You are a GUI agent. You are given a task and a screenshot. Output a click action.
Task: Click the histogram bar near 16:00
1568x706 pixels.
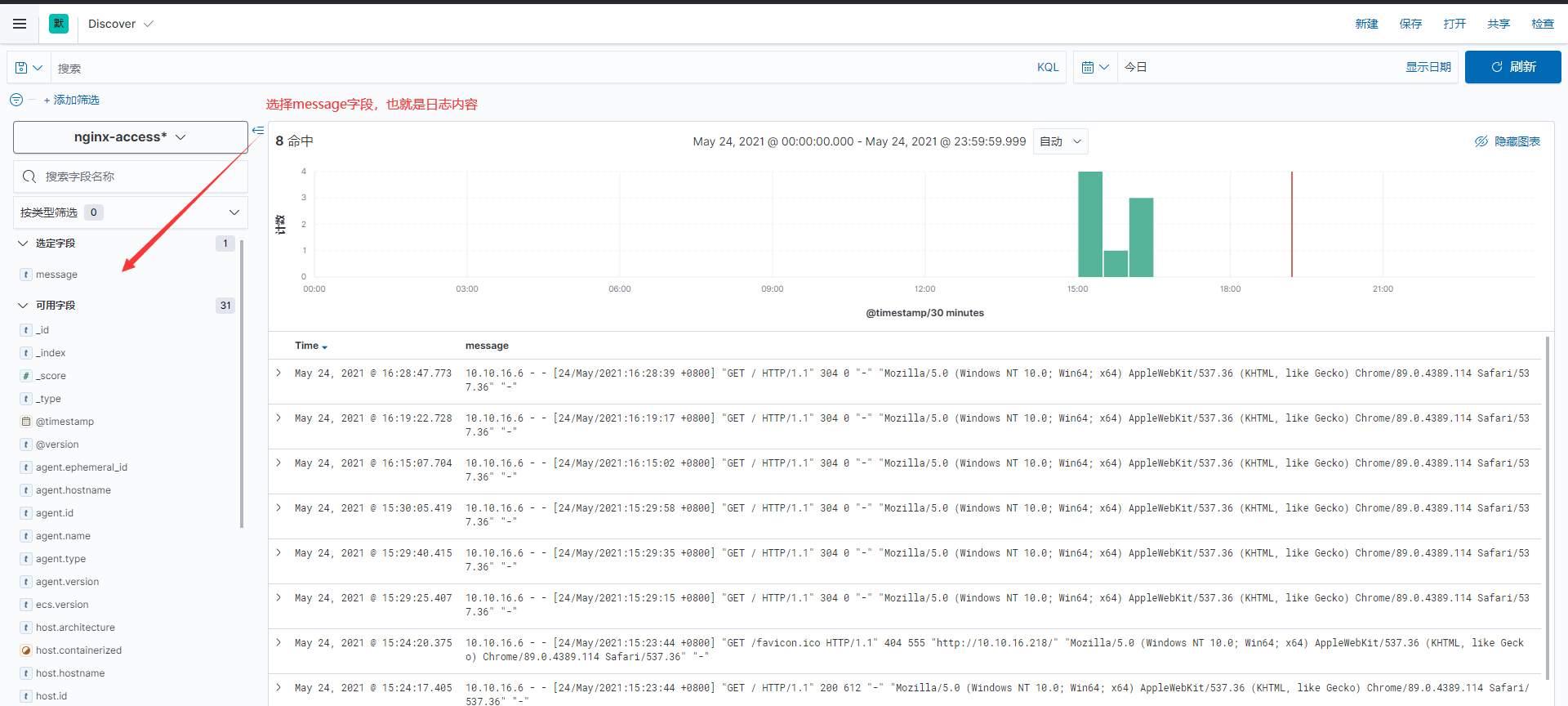point(1141,237)
